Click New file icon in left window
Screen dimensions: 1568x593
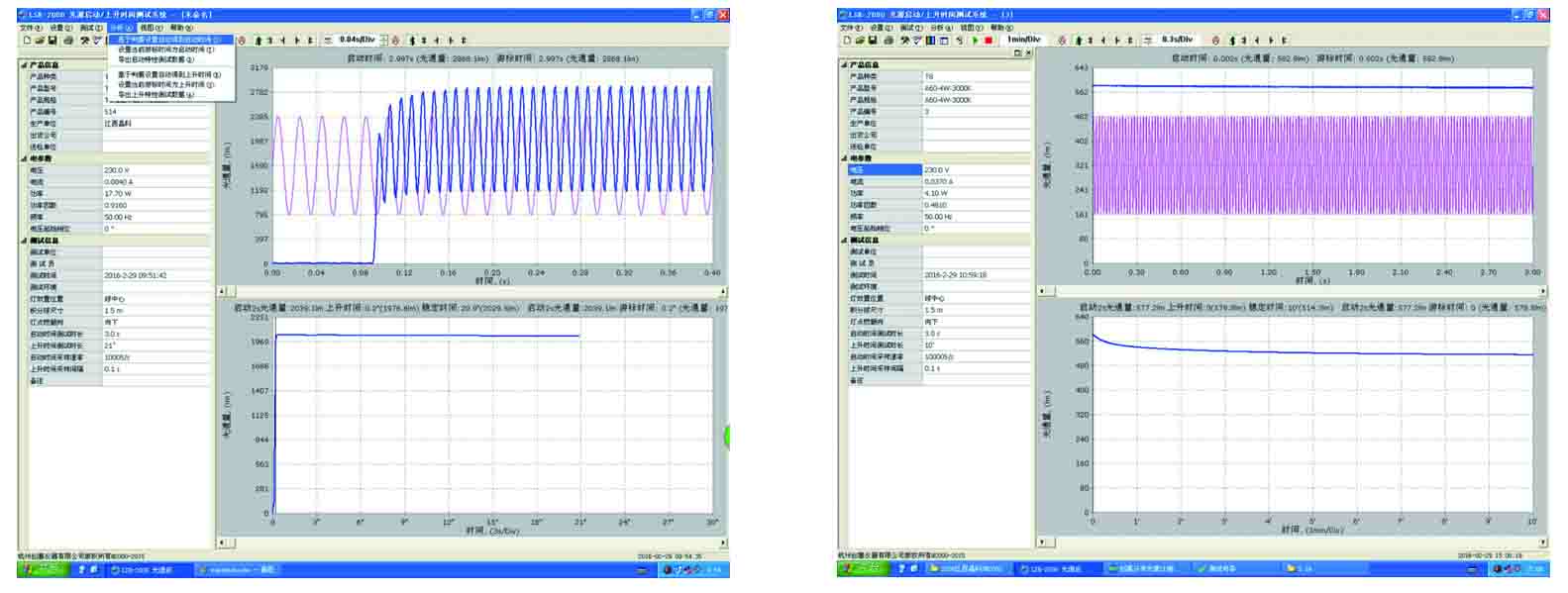coord(27,41)
